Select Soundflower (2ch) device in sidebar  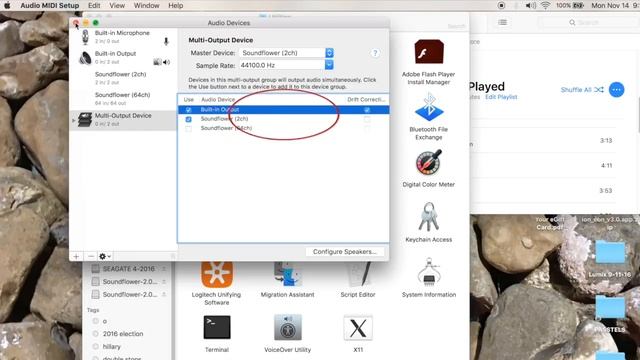tap(122, 78)
